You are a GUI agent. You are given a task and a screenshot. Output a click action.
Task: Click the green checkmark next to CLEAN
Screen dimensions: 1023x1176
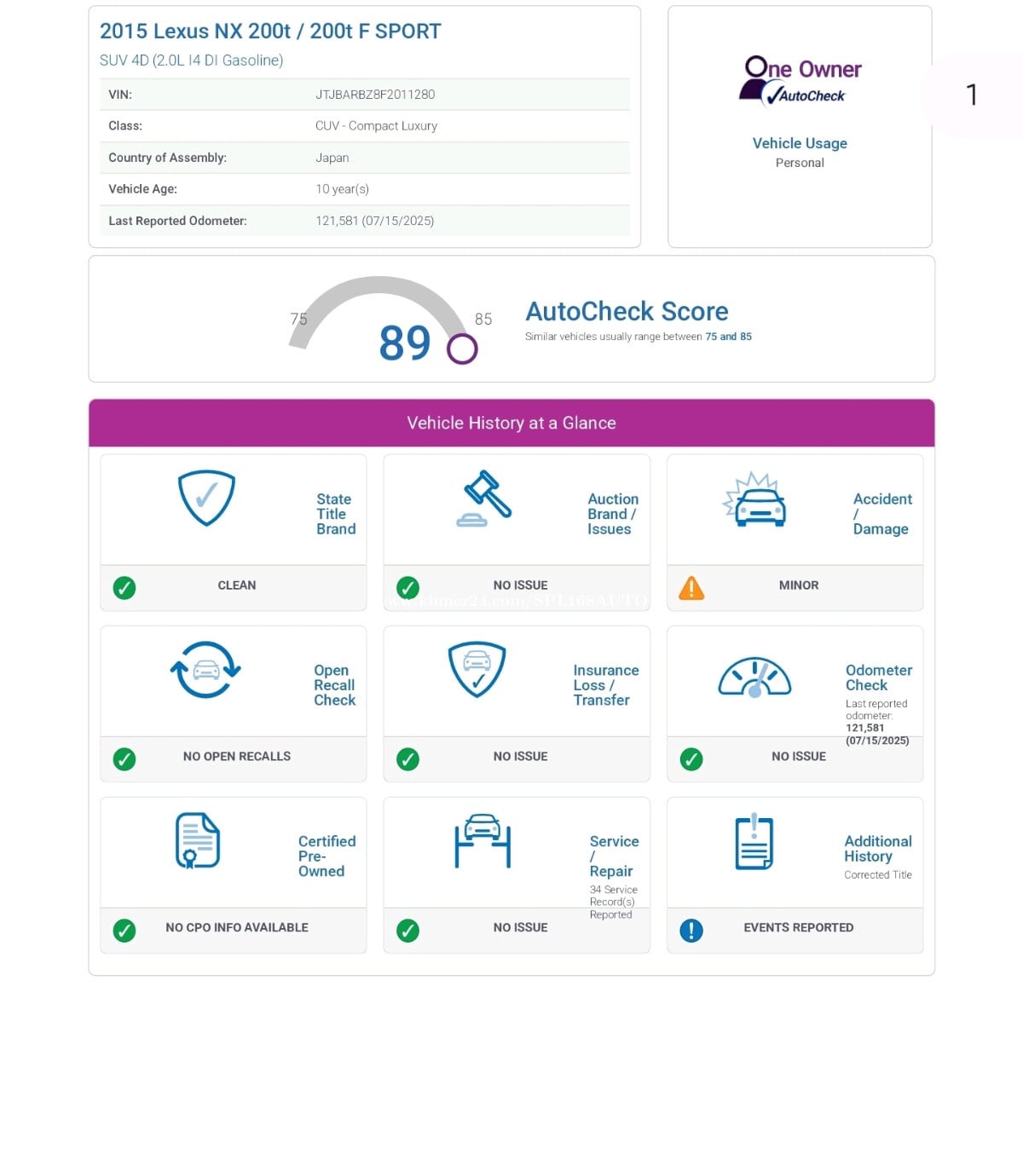click(x=124, y=588)
